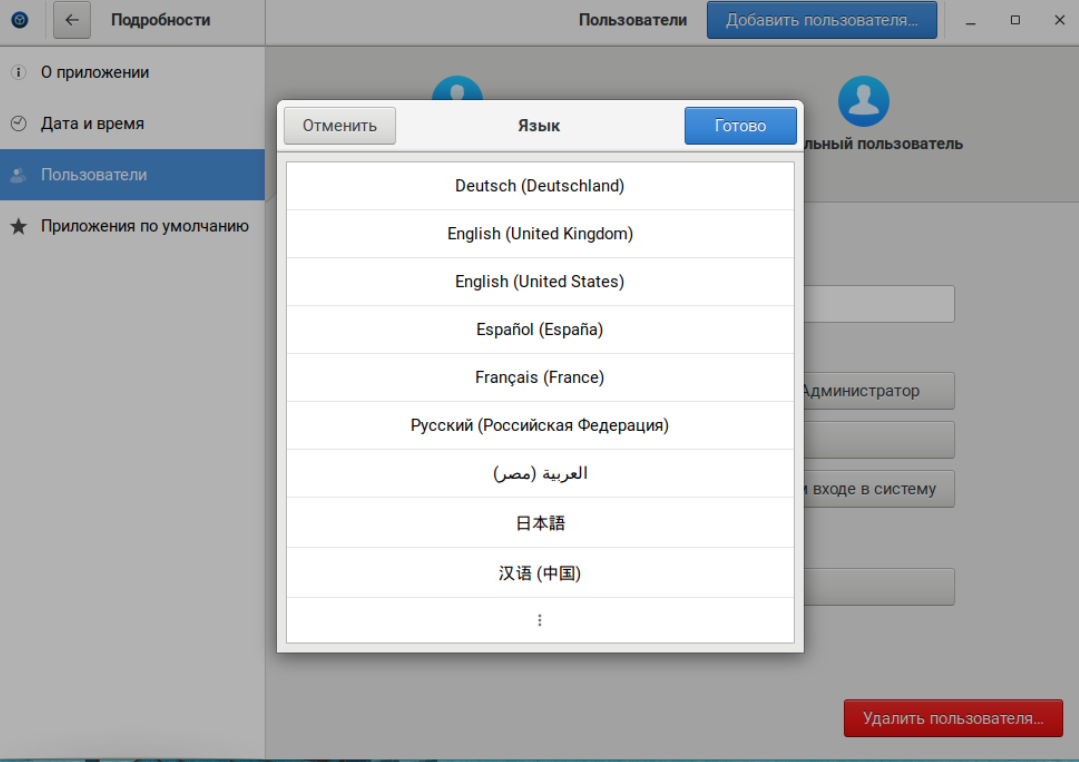Click the local user avatar icon
This screenshot has height=762, width=1079.
863,101
